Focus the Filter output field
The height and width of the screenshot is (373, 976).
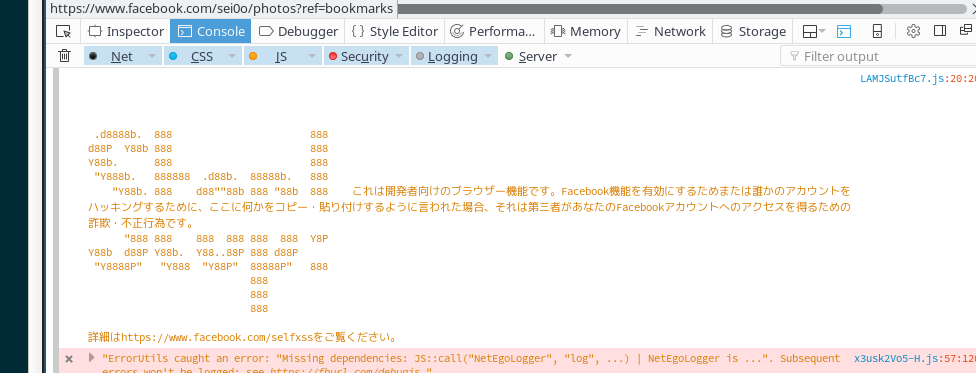click(878, 56)
